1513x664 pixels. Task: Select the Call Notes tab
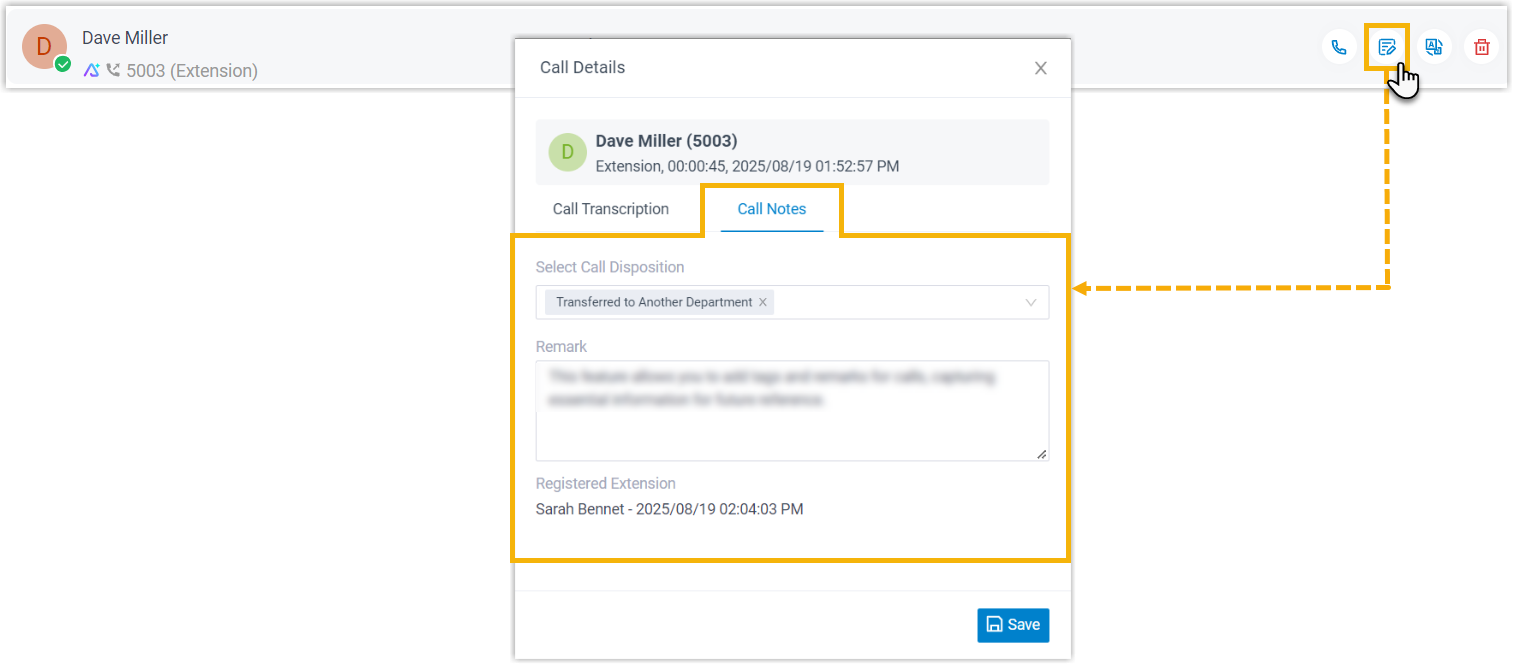[771, 209]
